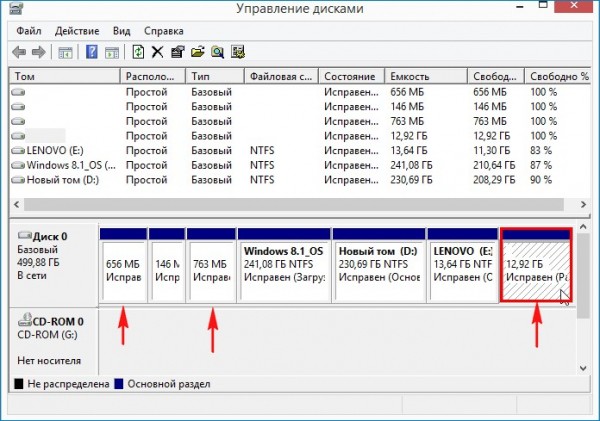Image resolution: width=600 pixels, height=421 pixels.
Task: Click the Forward arrow toolbar icon
Action: pyautogui.click(x=38, y=52)
